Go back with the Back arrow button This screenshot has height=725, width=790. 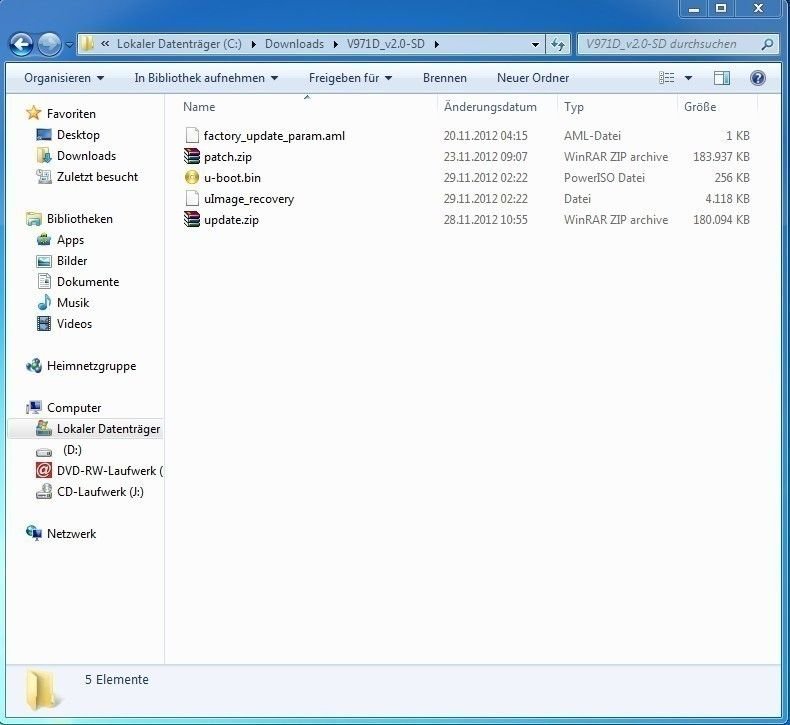(x=21, y=44)
